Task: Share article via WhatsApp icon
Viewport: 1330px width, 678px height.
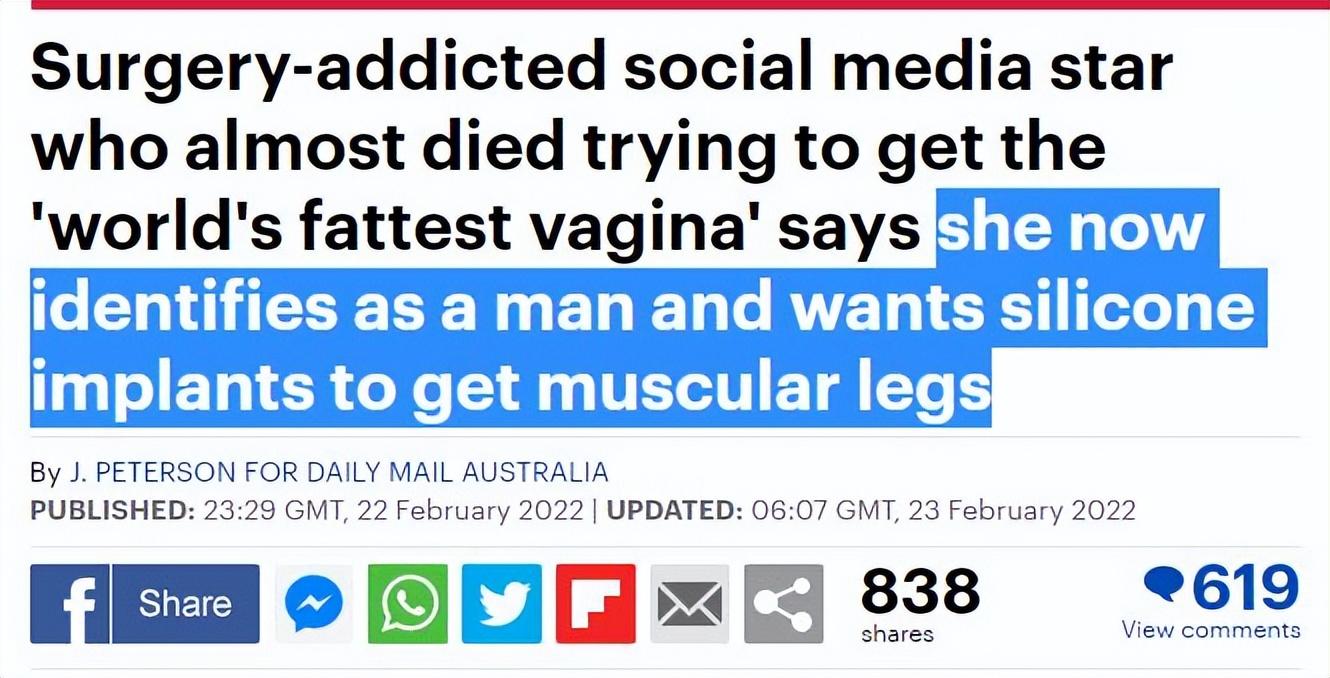Action: [x=408, y=603]
